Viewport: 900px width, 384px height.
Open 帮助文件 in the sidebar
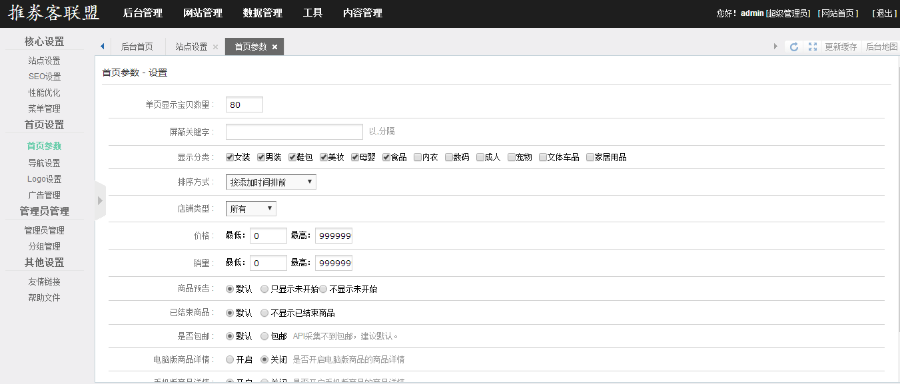point(44,298)
